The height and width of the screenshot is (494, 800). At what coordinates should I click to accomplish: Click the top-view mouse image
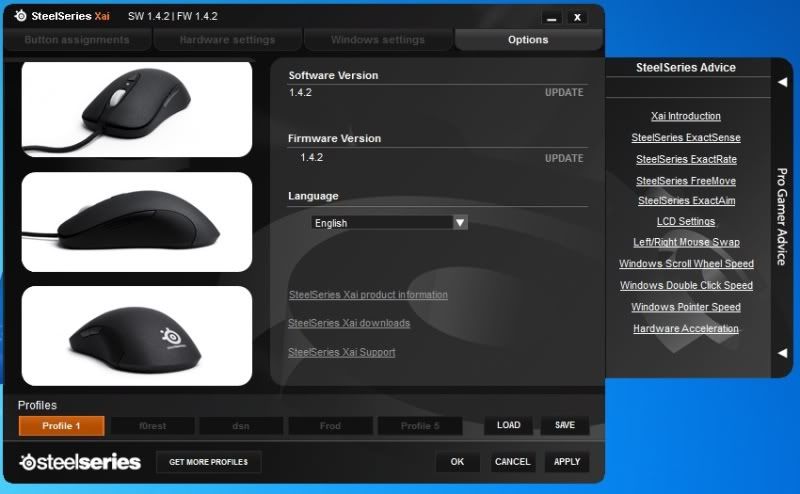coord(137,109)
